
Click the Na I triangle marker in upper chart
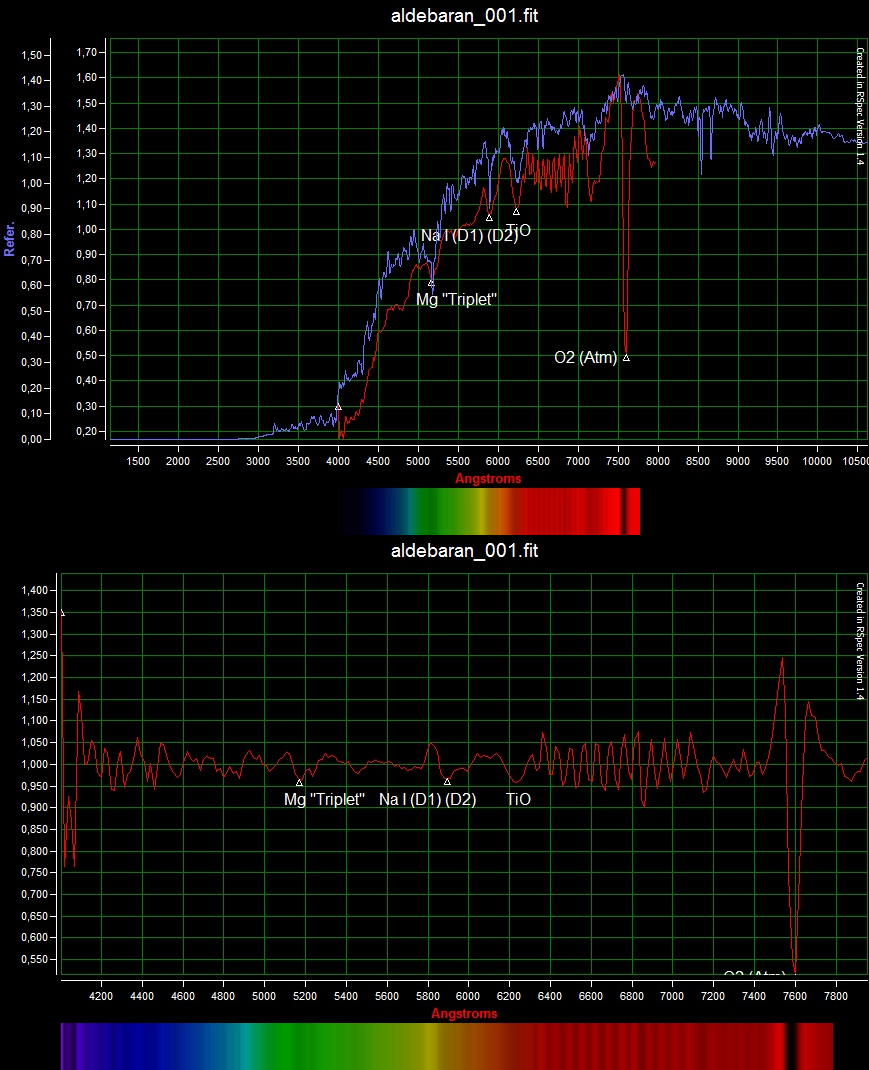(x=489, y=218)
